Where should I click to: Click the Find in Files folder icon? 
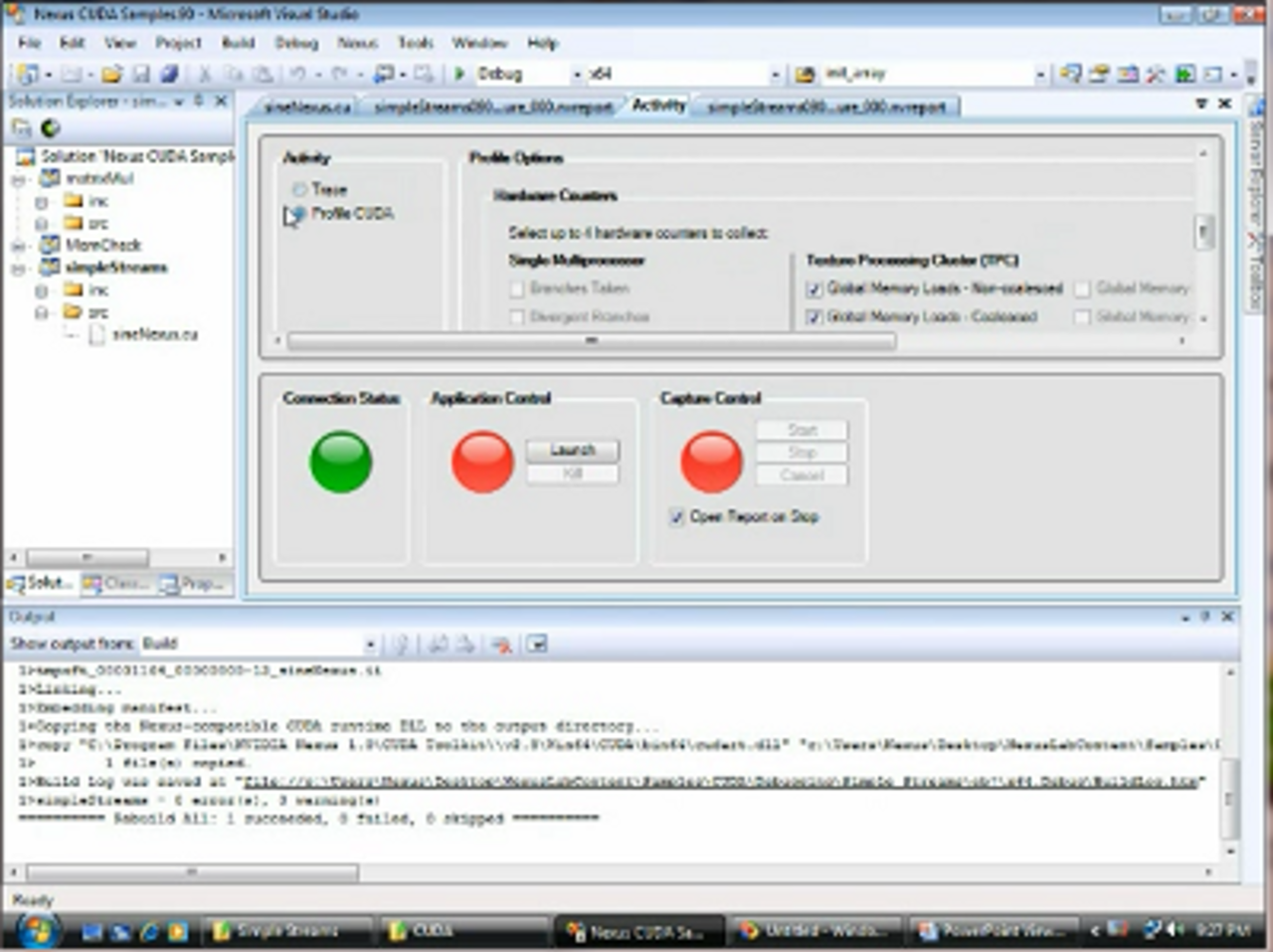pyautogui.click(x=805, y=75)
